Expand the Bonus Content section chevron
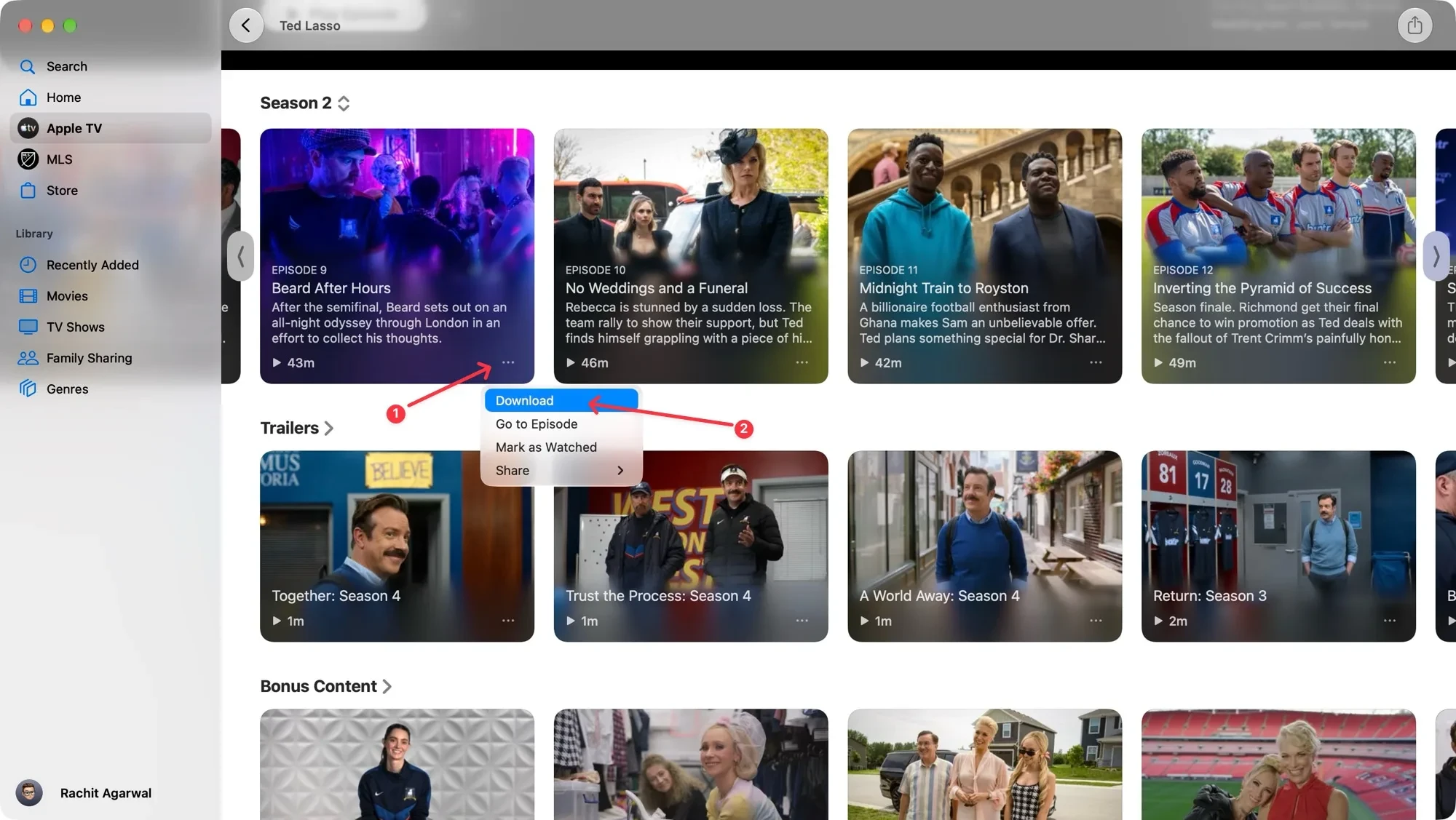 pyautogui.click(x=387, y=686)
